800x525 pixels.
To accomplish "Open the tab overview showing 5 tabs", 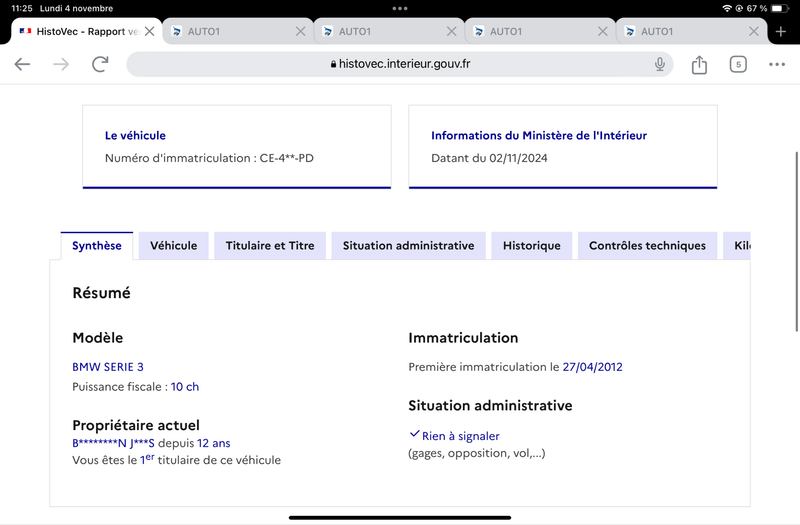I will pyautogui.click(x=738, y=64).
